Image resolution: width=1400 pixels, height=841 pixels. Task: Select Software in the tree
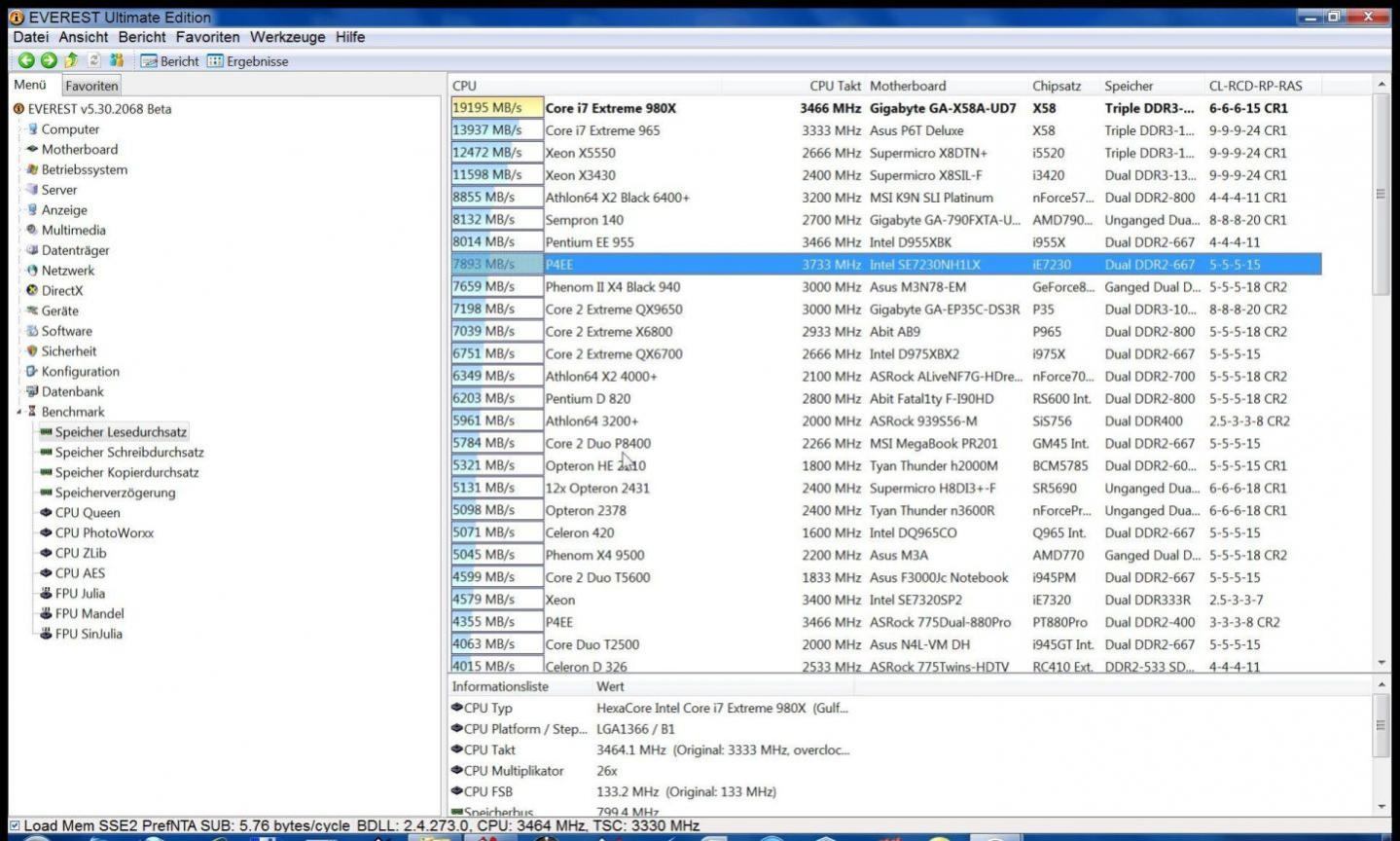click(x=59, y=331)
